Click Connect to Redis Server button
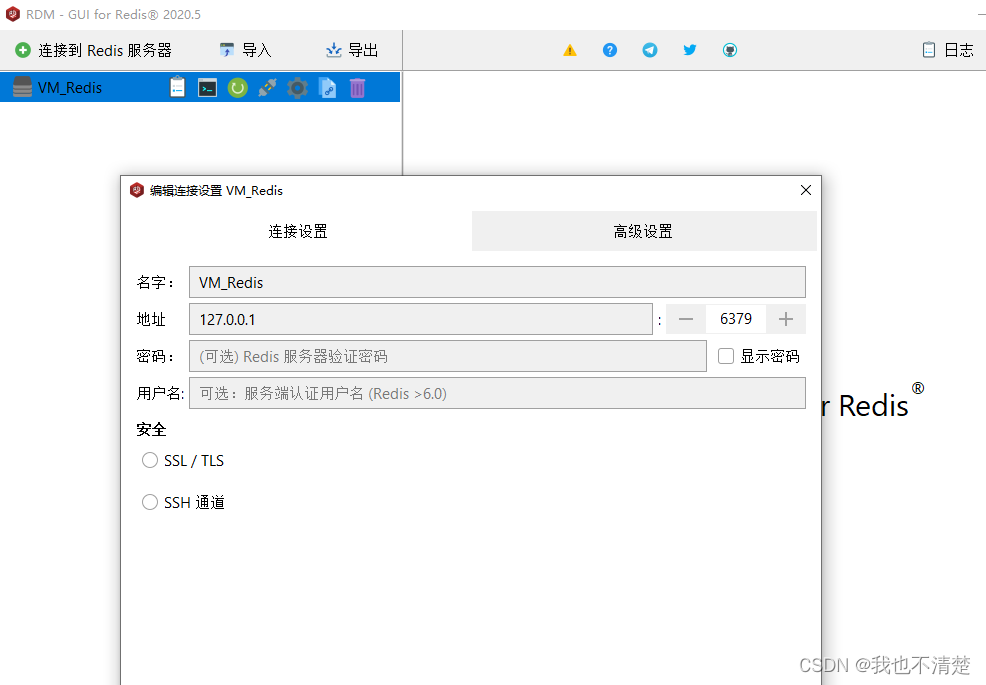Image resolution: width=986 pixels, height=685 pixels. click(x=94, y=50)
